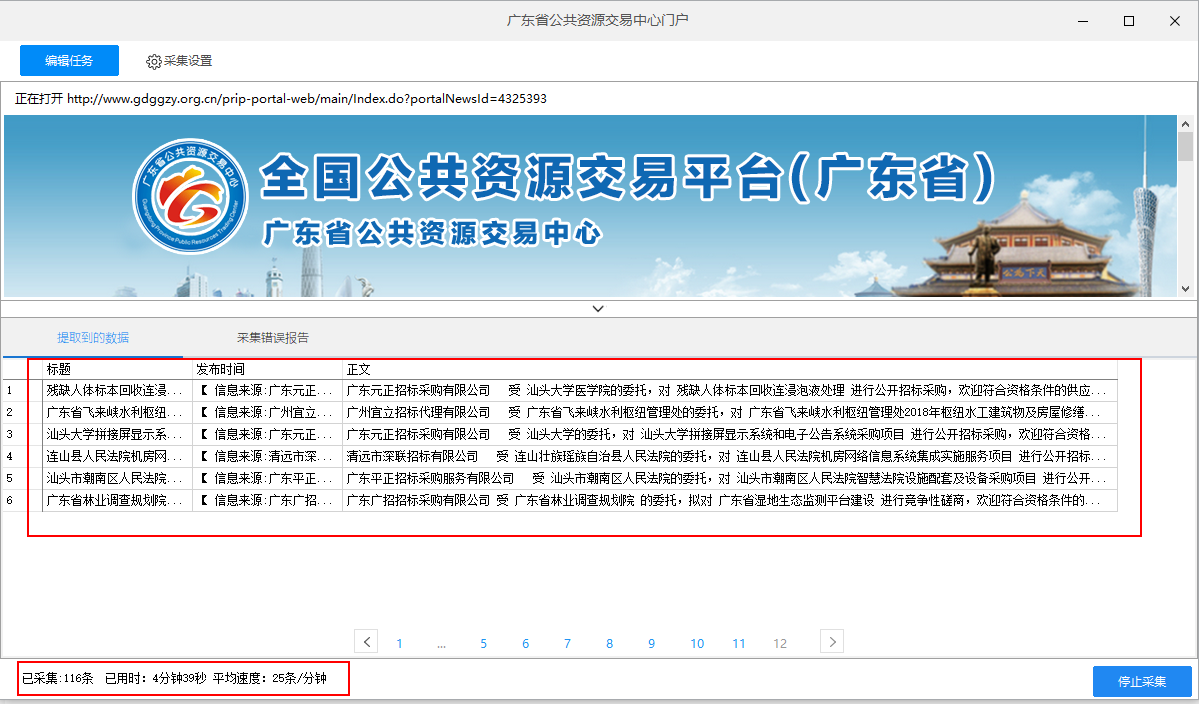
Task: Go to previous results page arrow
Action: [x=366, y=641]
